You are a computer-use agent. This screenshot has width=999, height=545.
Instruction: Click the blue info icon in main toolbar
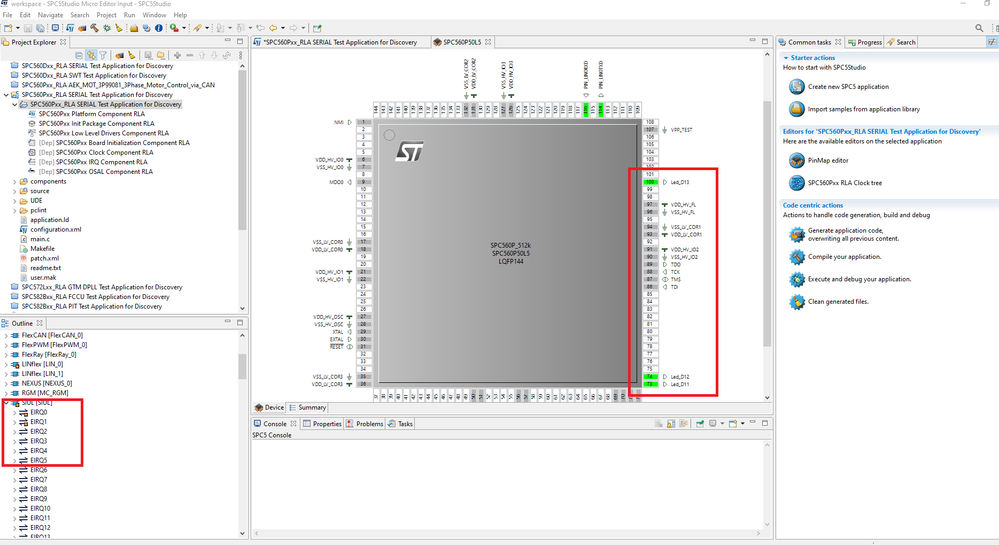pyautogui.click(x=159, y=28)
